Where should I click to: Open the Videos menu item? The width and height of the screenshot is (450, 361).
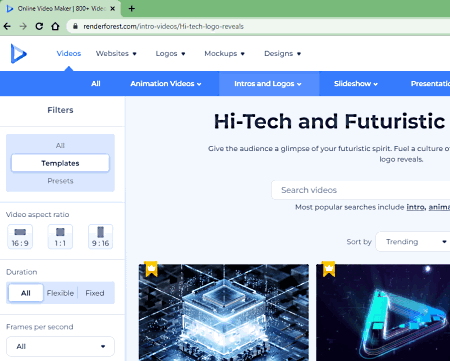coord(69,53)
